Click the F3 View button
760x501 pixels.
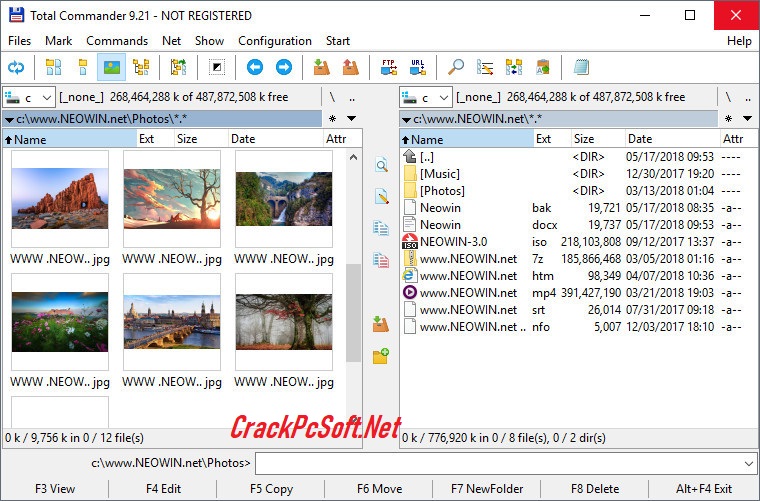coord(55,489)
